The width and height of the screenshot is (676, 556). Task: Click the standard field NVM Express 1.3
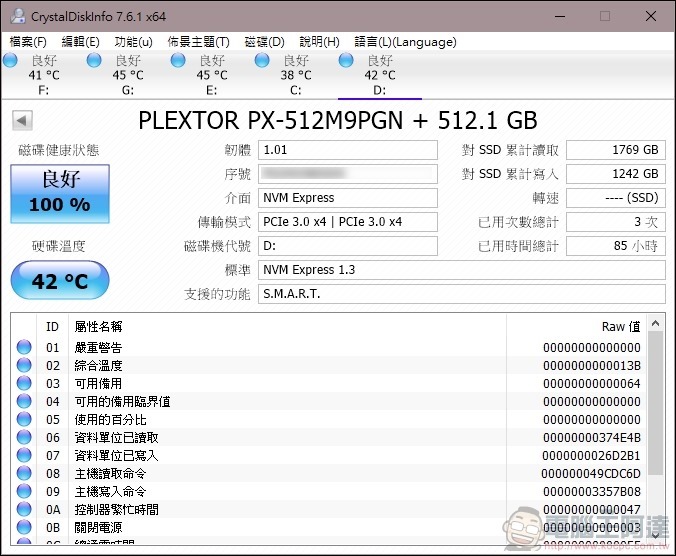point(462,270)
